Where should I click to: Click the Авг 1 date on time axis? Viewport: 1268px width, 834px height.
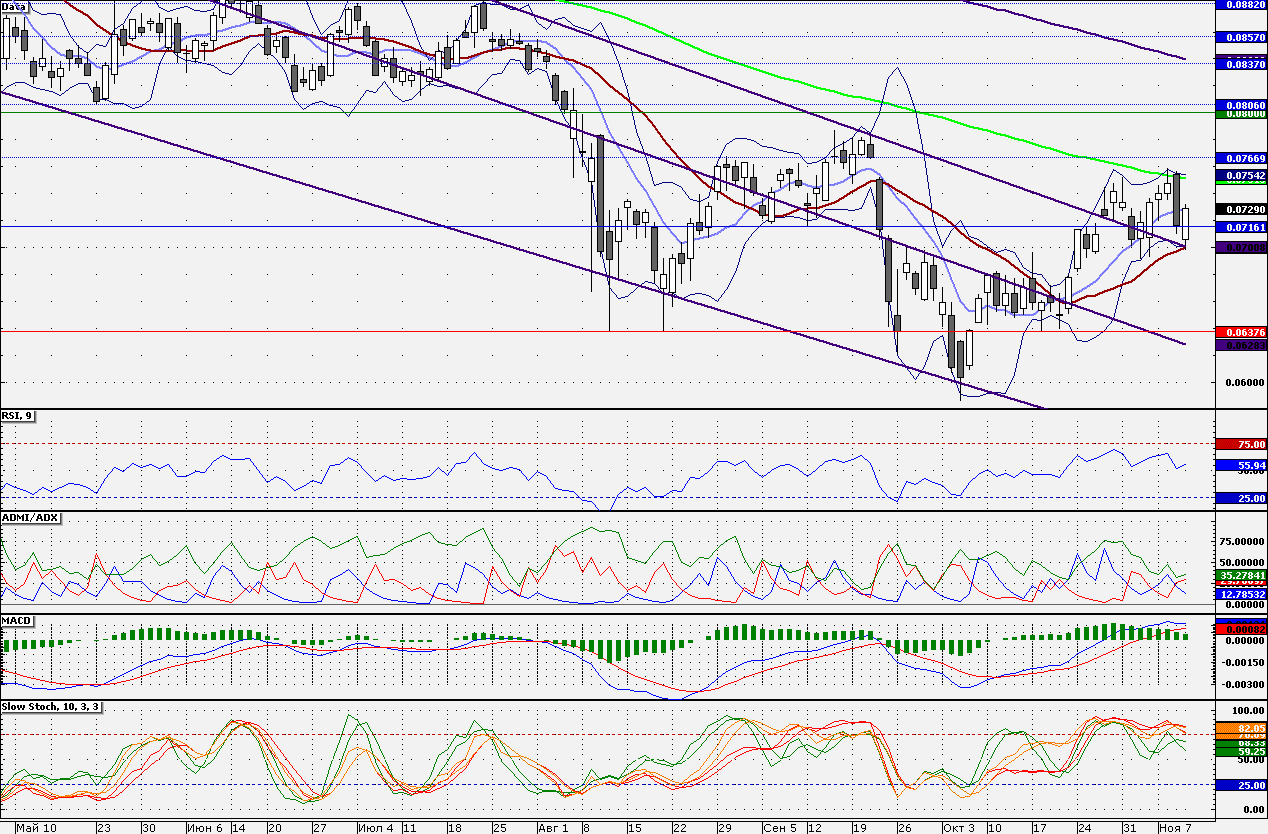pyautogui.click(x=553, y=828)
